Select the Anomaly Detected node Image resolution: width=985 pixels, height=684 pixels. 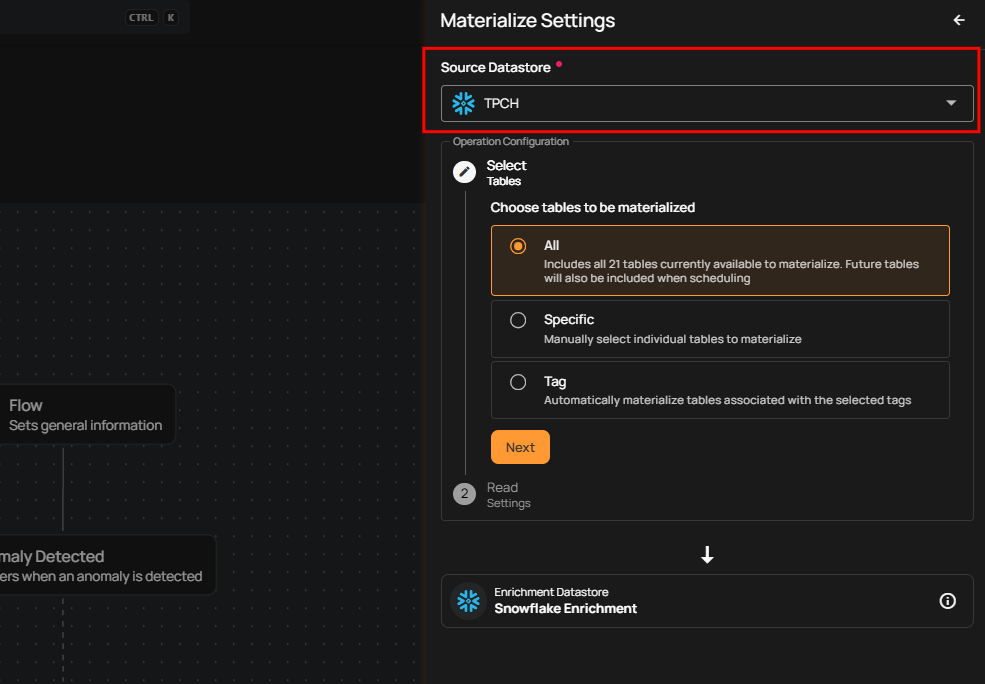[100, 566]
